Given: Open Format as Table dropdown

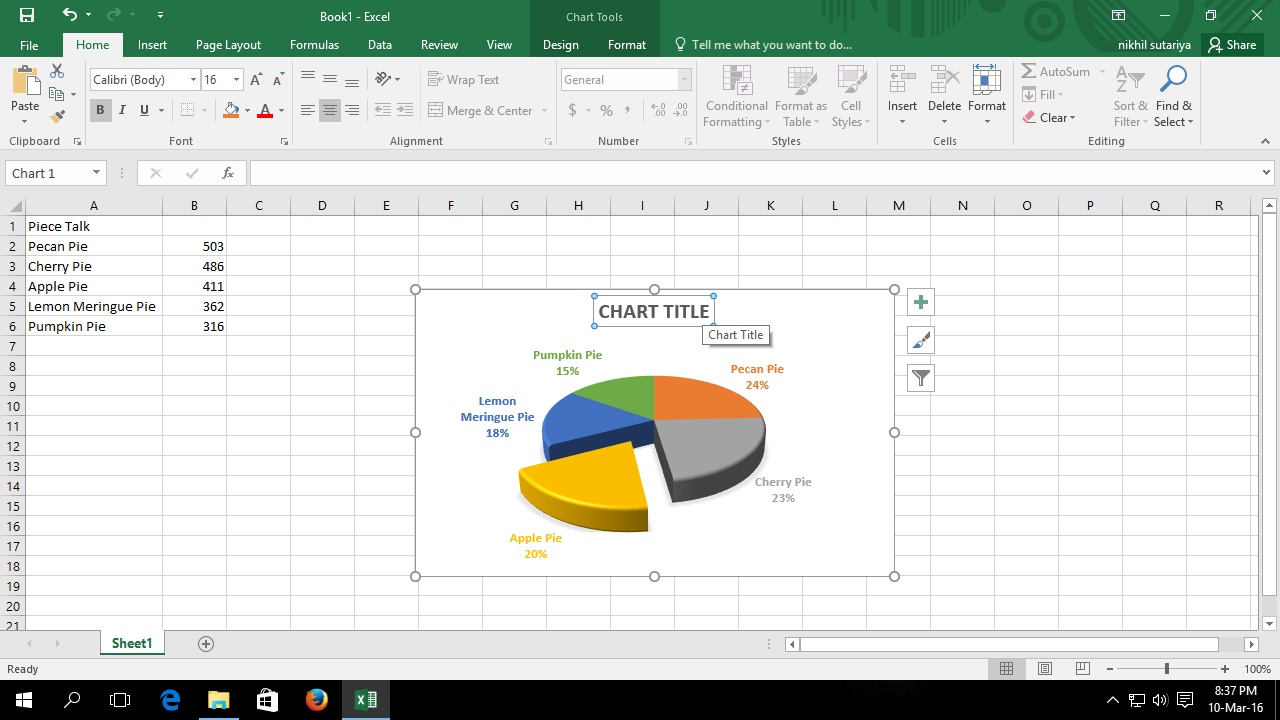Looking at the screenshot, I should click(801, 97).
